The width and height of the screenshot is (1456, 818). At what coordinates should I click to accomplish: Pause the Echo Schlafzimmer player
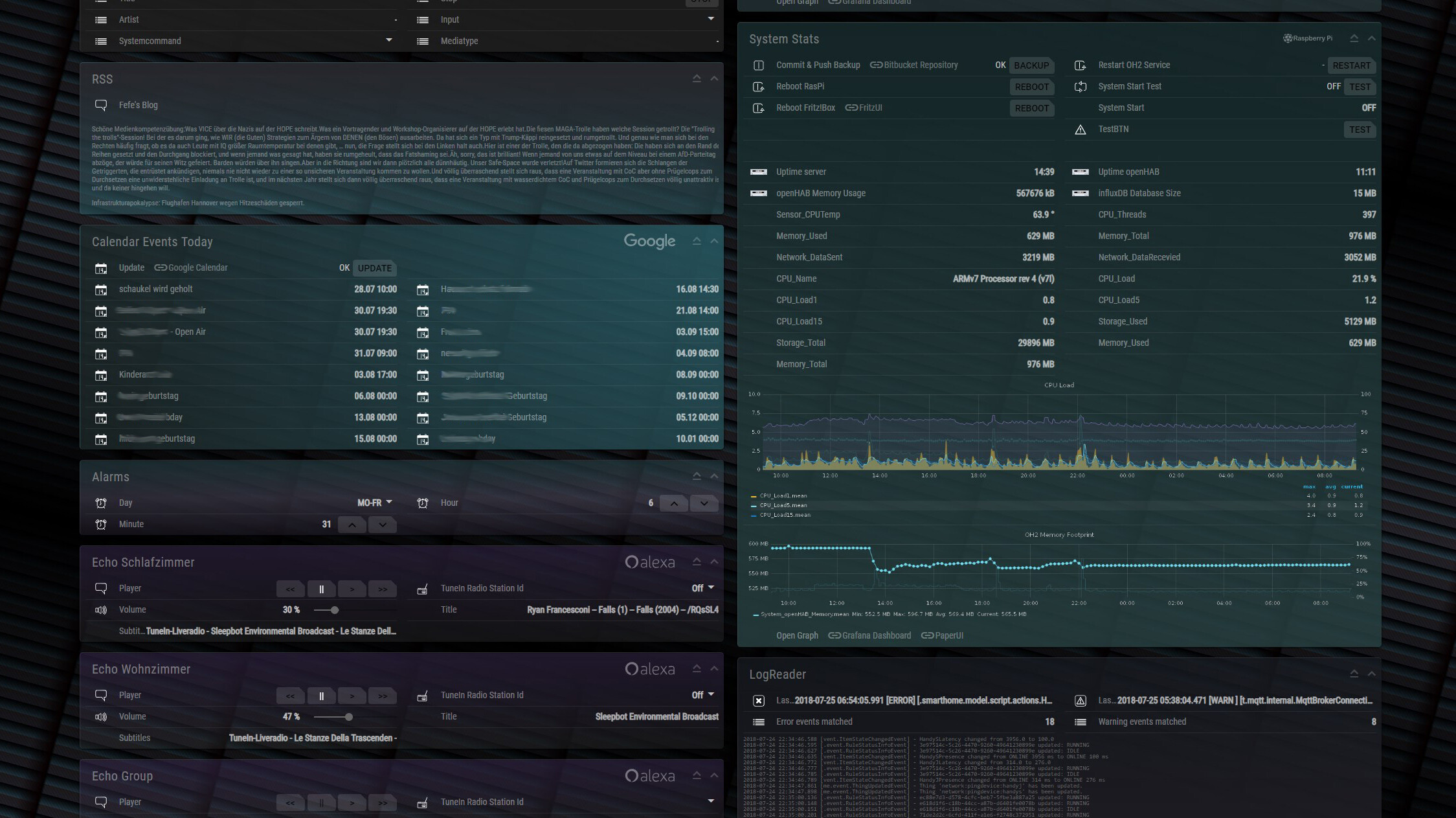(321, 589)
